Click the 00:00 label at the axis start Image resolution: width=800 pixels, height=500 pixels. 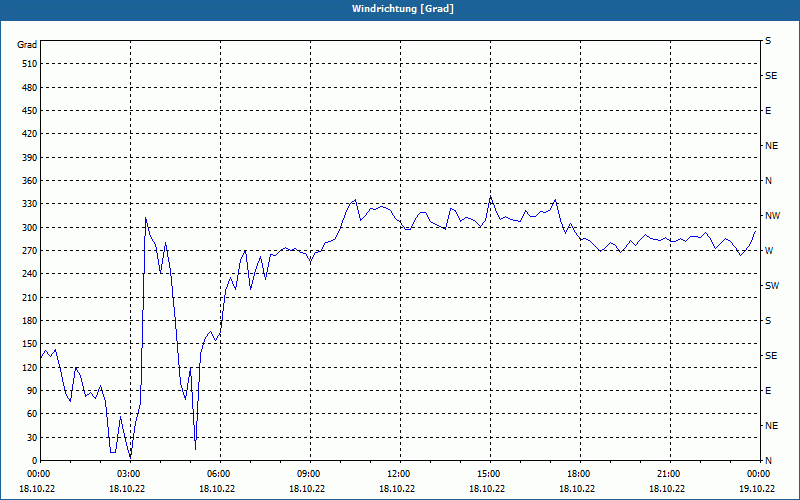click(x=37, y=474)
